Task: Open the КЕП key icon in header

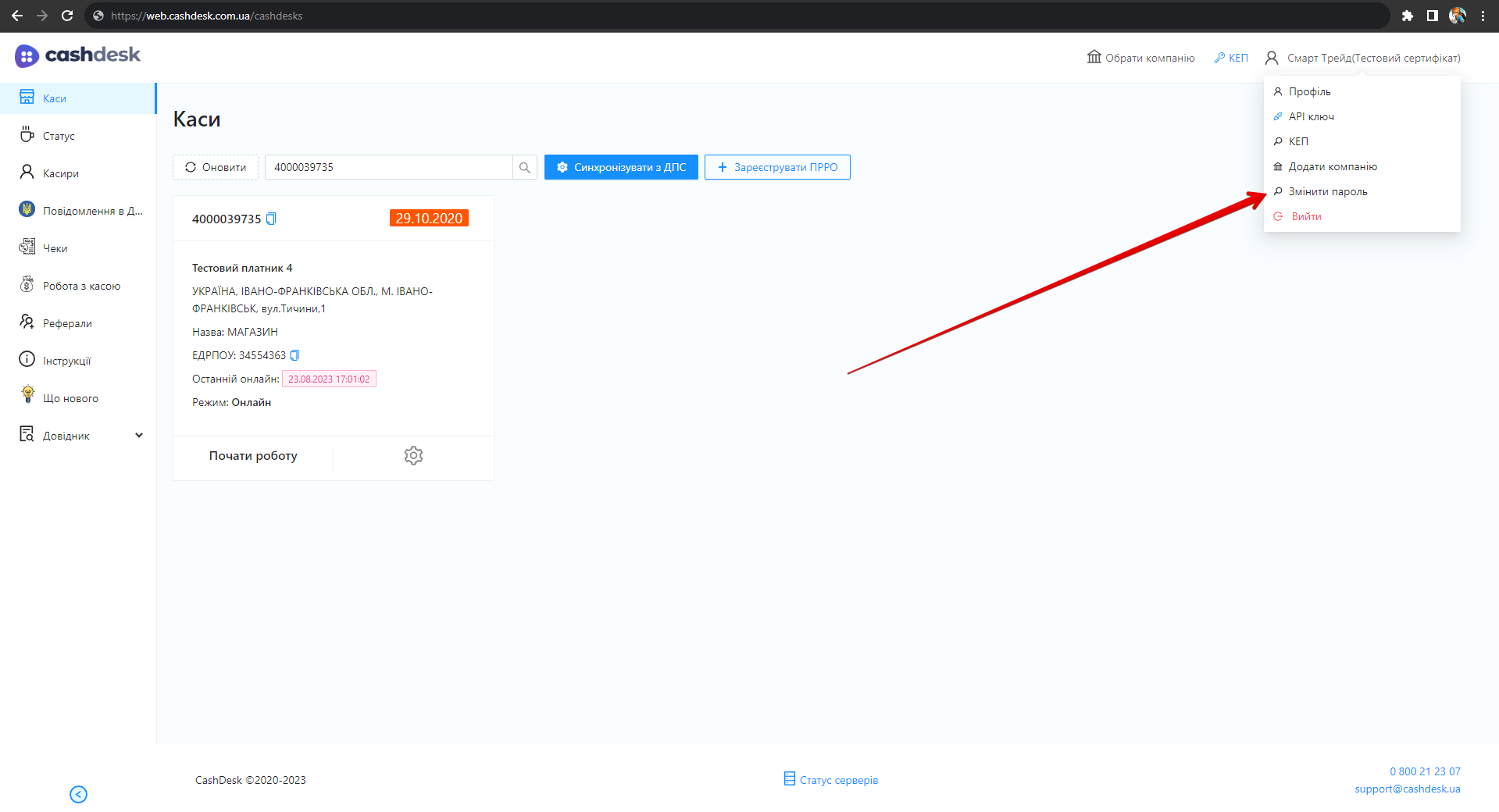Action: point(1231,58)
